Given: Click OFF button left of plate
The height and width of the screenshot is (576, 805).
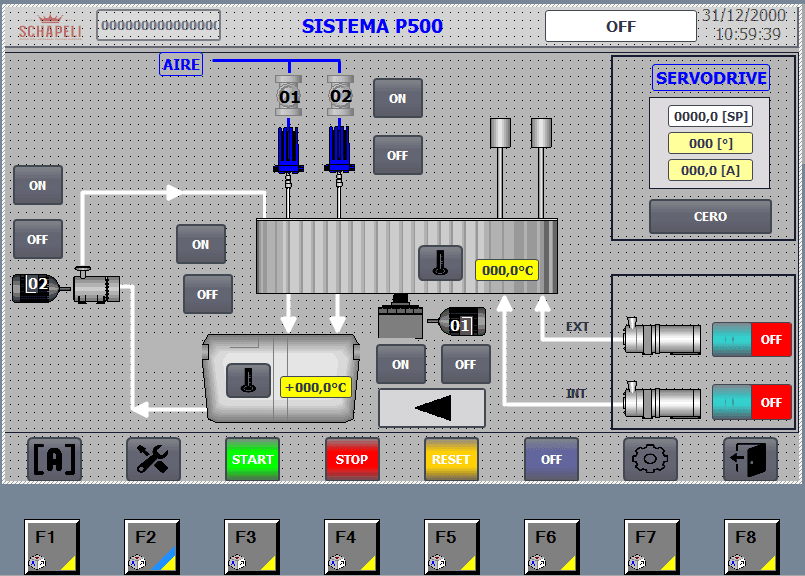Looking at the screenshot, I should tap(208, 294).
